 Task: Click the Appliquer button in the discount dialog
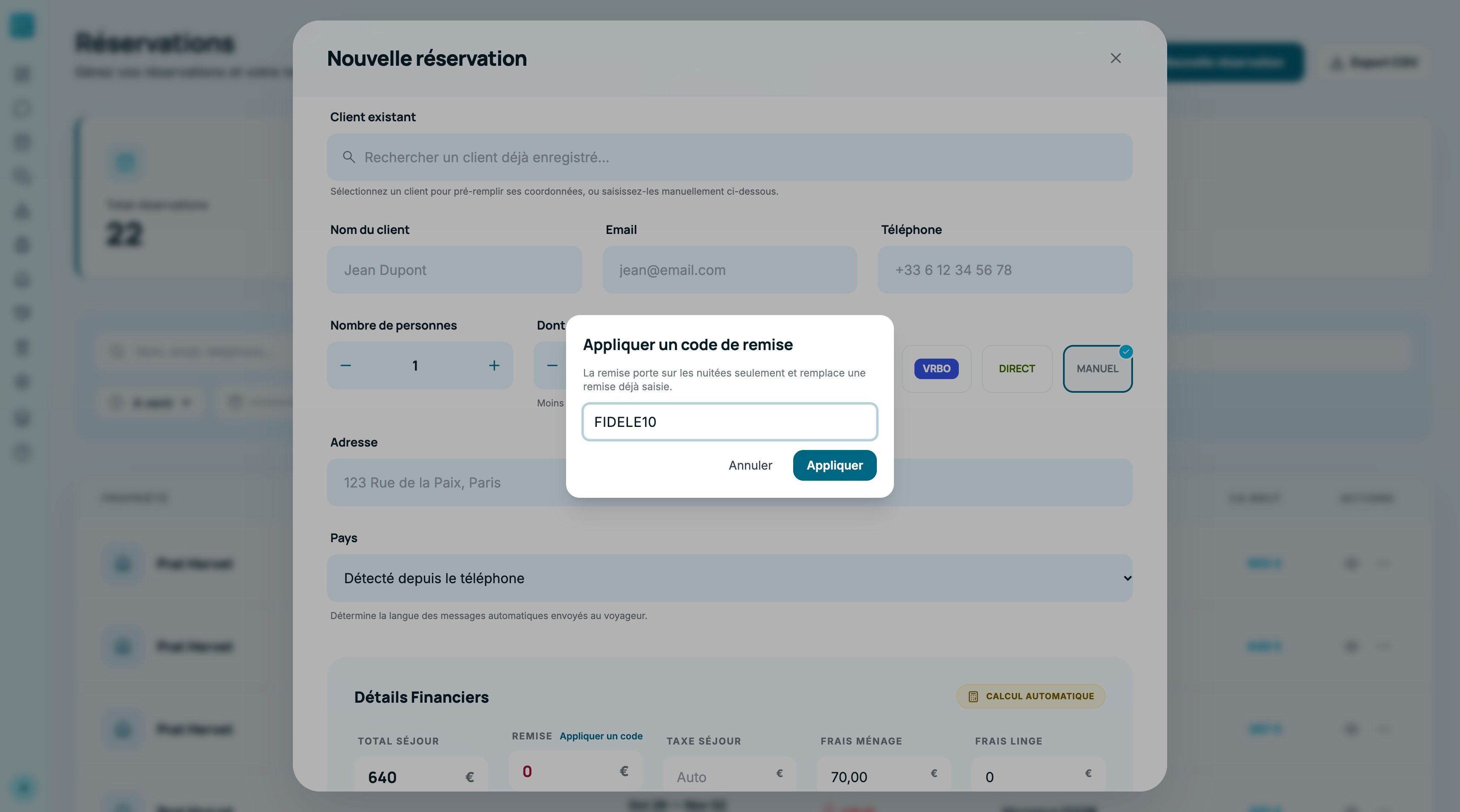tap(834, 465)
